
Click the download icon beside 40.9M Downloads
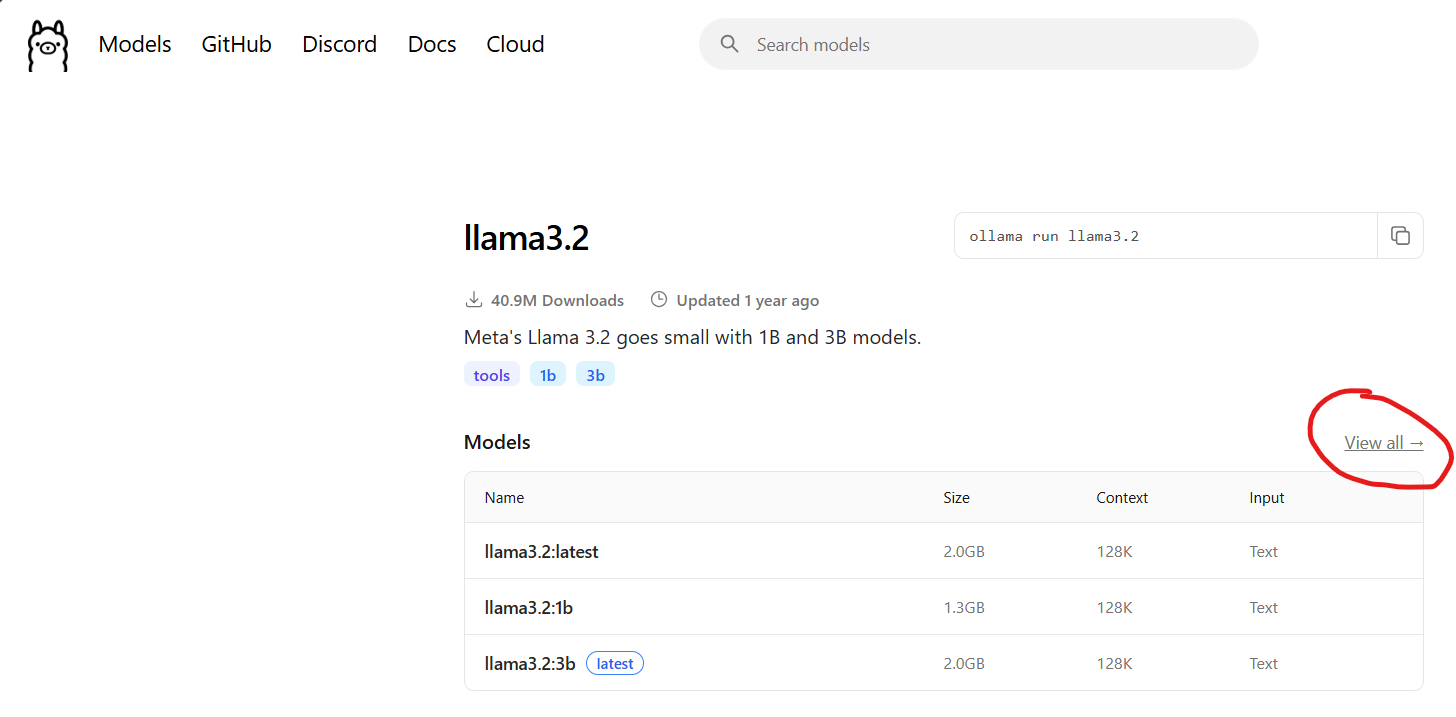[474, 300]
